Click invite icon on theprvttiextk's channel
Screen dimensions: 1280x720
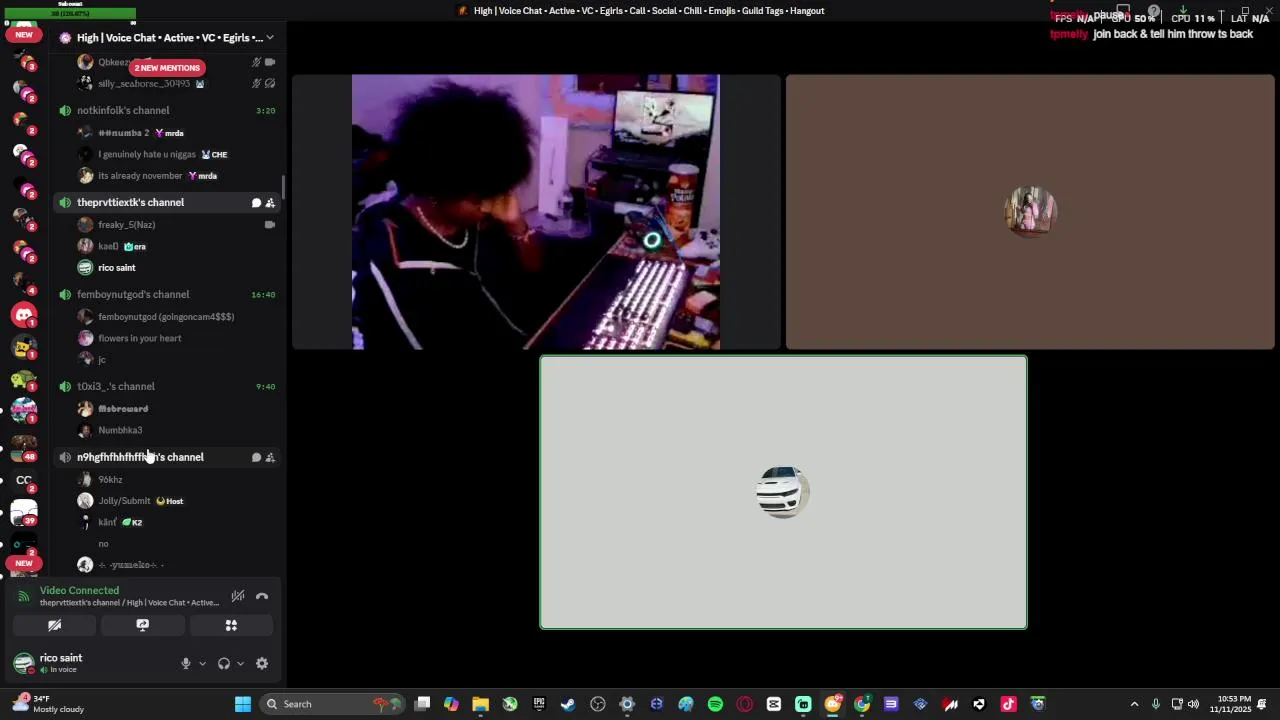pyautogui.click(x=270, y=203)
